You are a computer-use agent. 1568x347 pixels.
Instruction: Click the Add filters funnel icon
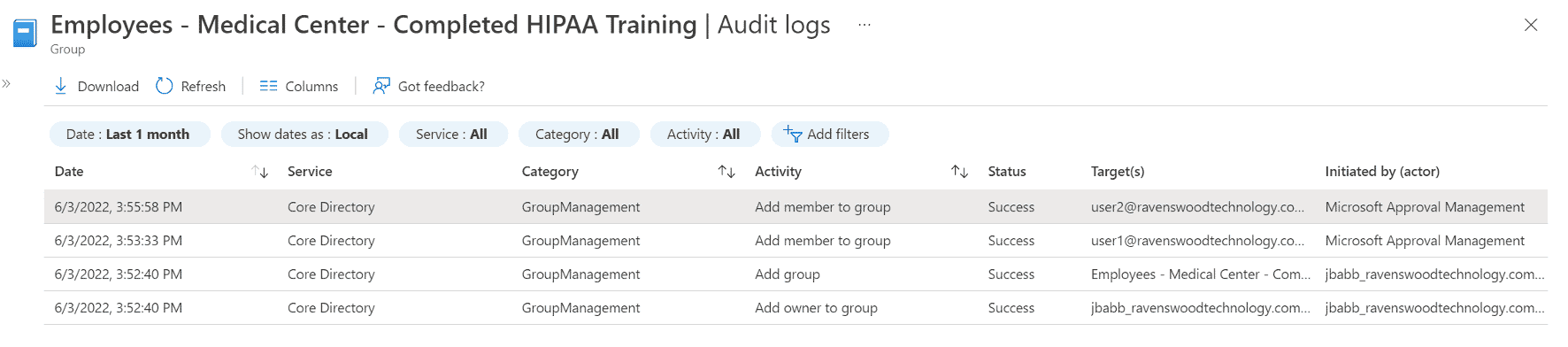[793, 134]
